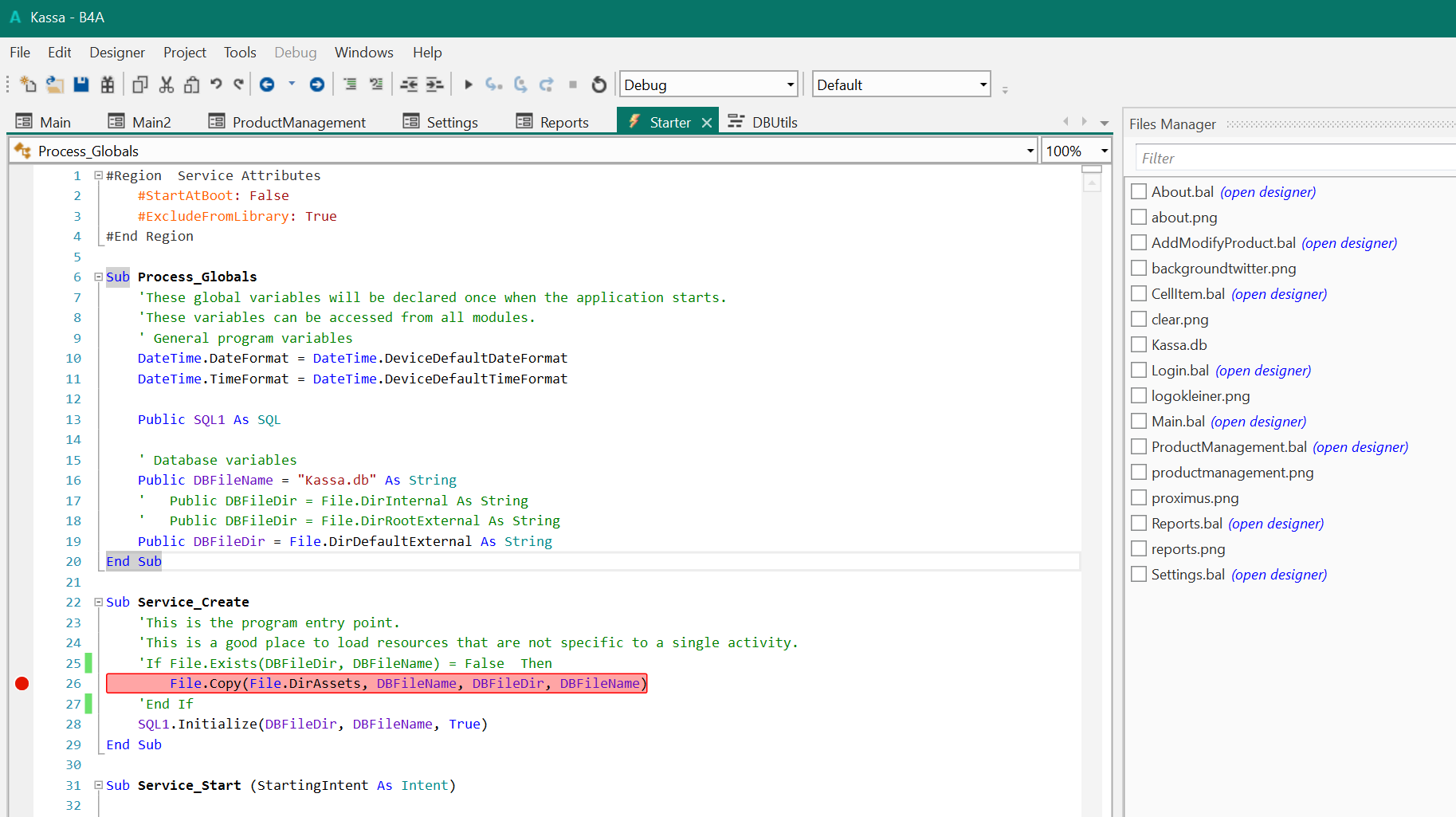Click the Restart circular arrow icon
Viewport: 1456px width, 817px height.
[599, 84]
